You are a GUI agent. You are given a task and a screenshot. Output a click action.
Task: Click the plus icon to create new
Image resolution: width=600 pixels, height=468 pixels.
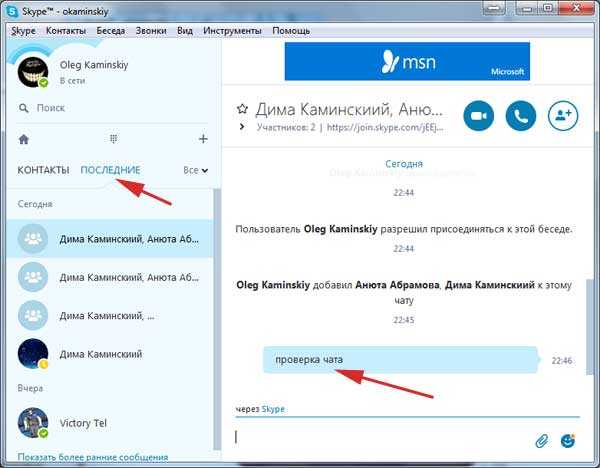click(203, 139)
